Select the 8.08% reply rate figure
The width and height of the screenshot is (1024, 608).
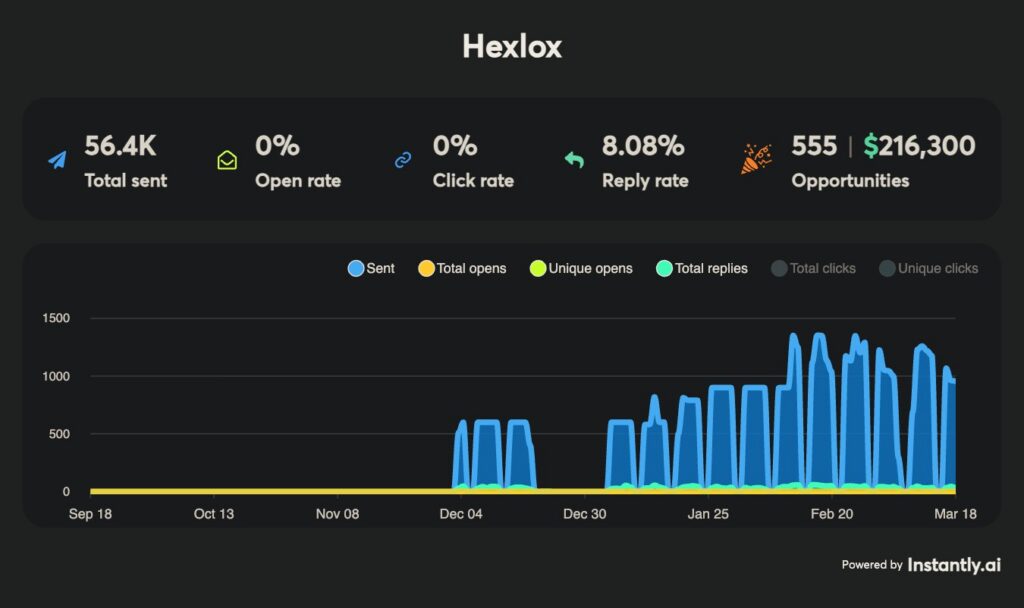coord(643,146)
